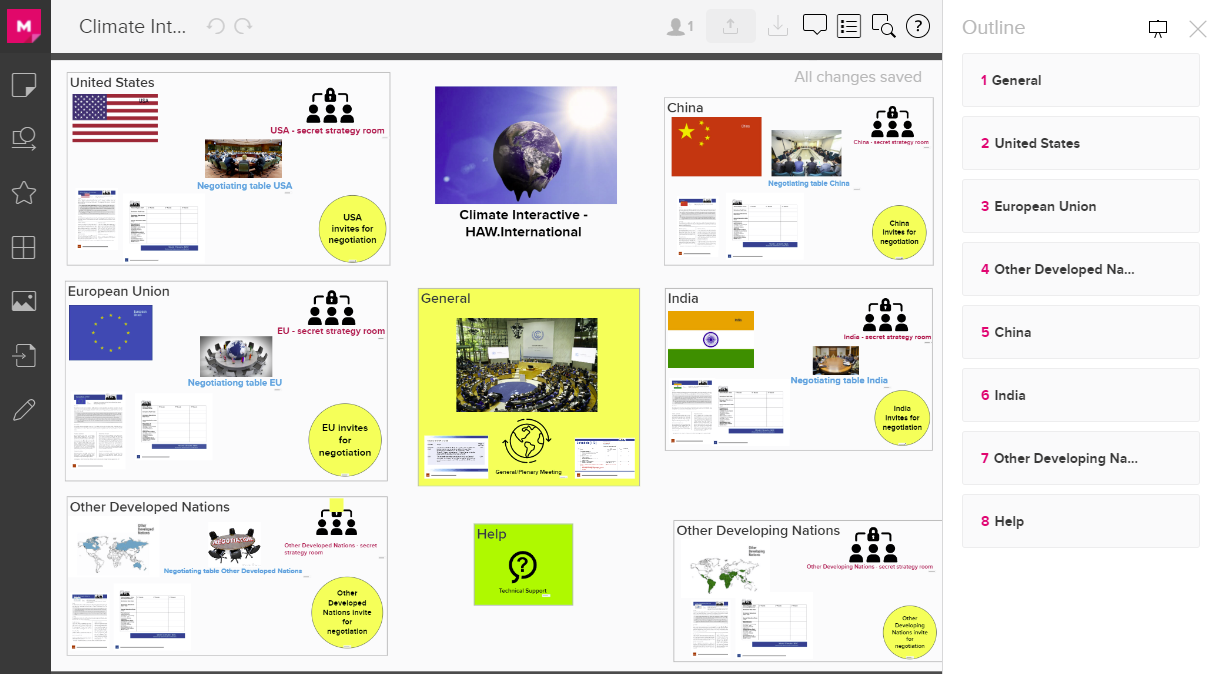The image size is (1215, 674).
Task: Click 'Other Developed Nations invite' yellow circle
Action: pos(347,612)
